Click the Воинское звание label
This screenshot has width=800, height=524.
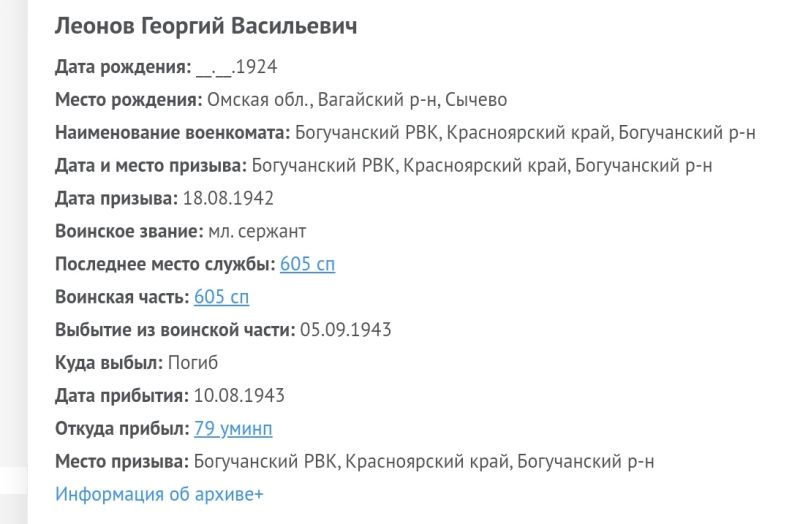(130, 231)
